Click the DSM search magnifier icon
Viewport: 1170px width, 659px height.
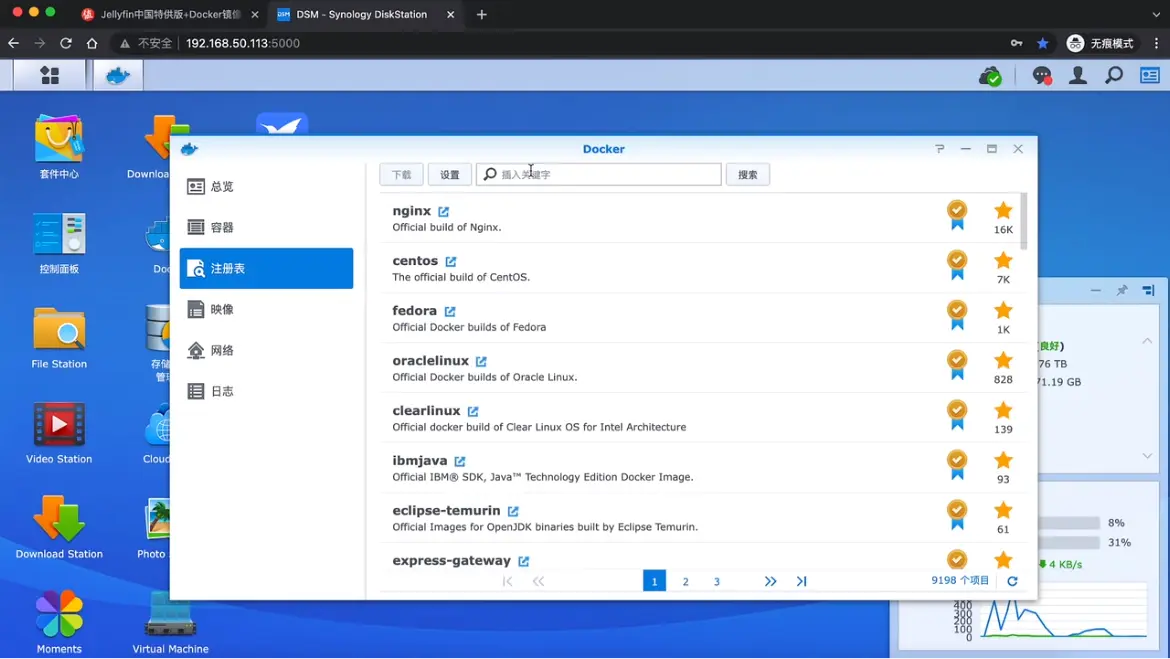click(x=1114, y=75)
